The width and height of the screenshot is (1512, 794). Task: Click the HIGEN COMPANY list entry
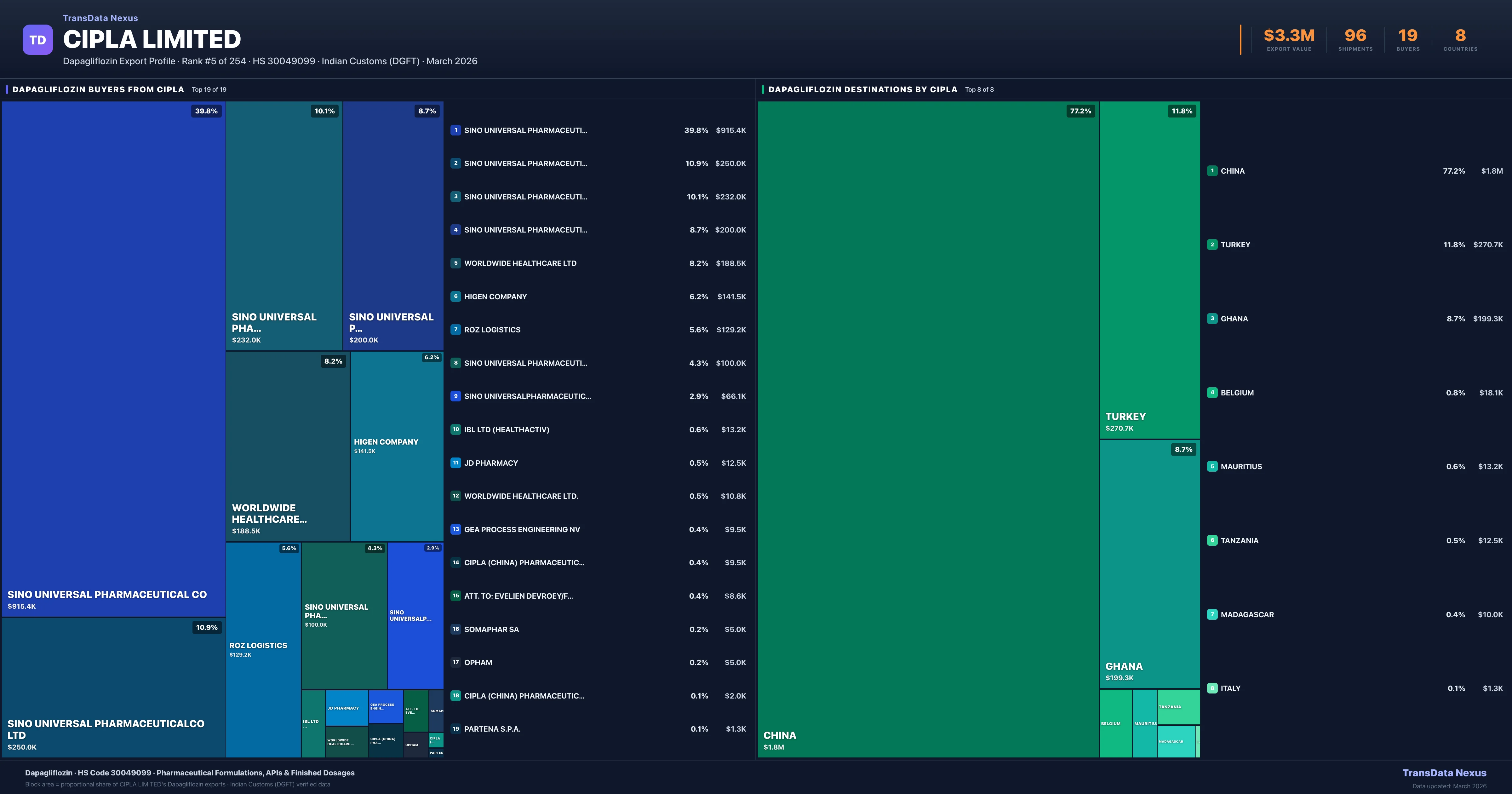click(495, 296)
